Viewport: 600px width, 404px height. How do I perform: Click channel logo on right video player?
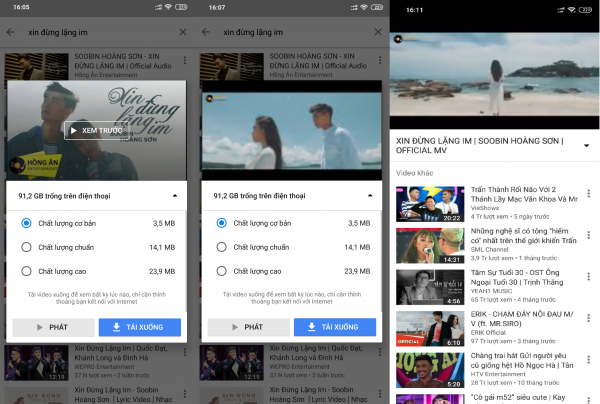point(398,39)
